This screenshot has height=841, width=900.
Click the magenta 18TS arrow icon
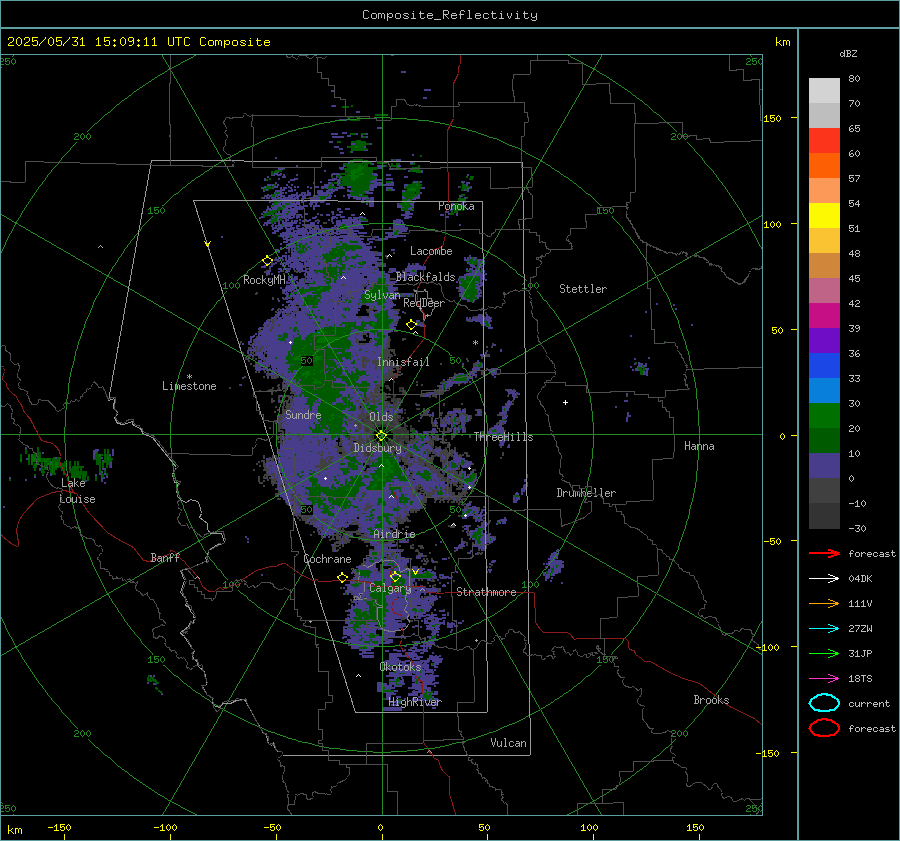824,679
